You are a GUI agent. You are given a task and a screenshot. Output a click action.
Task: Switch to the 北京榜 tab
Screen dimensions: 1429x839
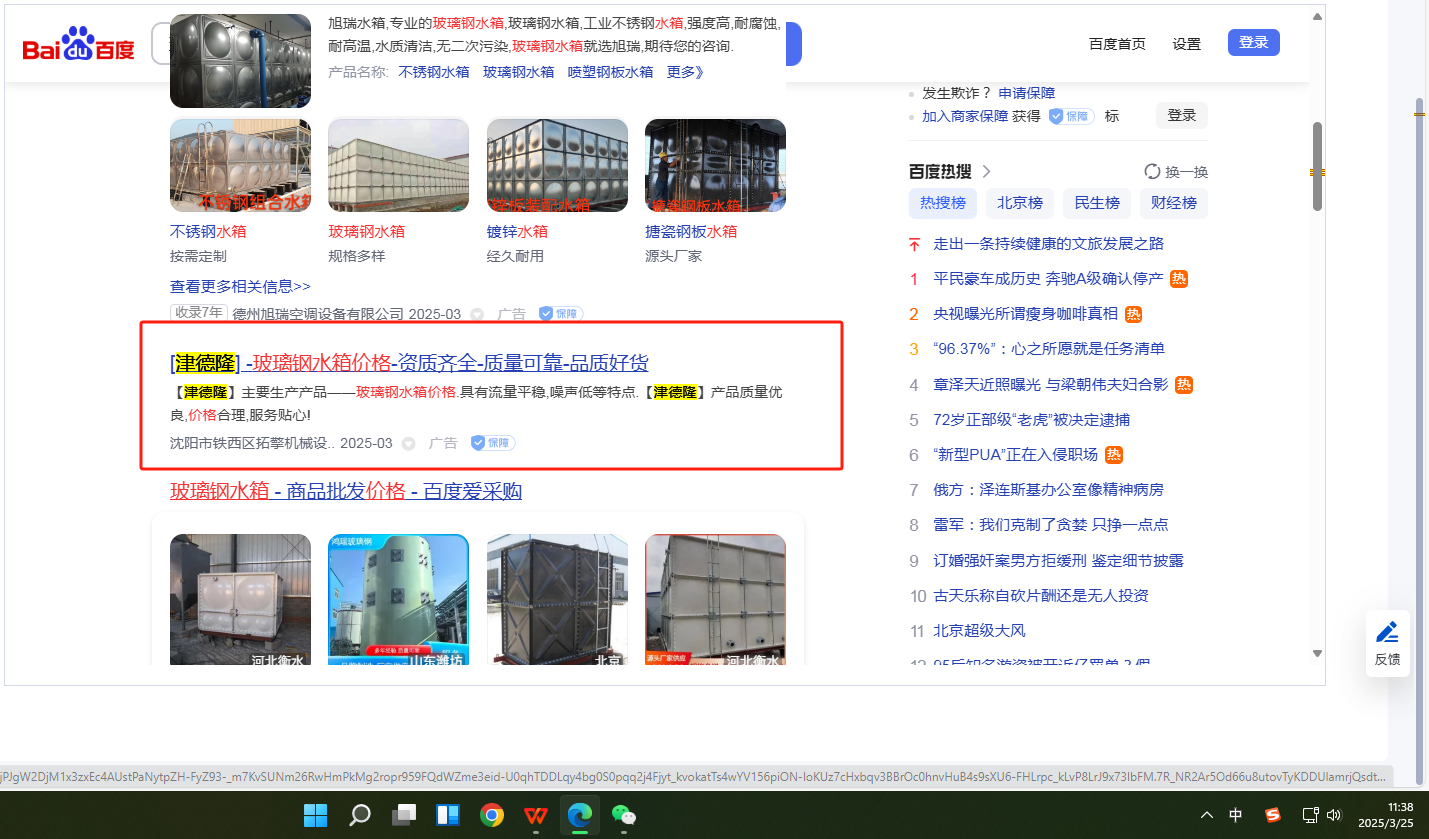(1020, 203)
